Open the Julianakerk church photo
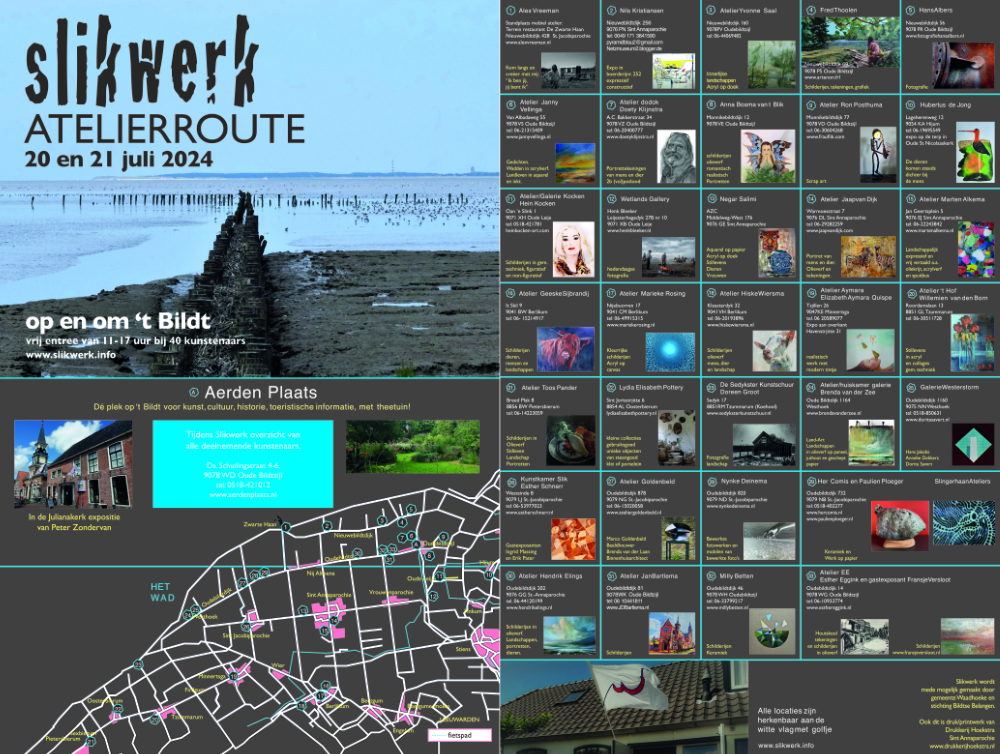Screen dimensions: 1000x754 click(73, 464)
